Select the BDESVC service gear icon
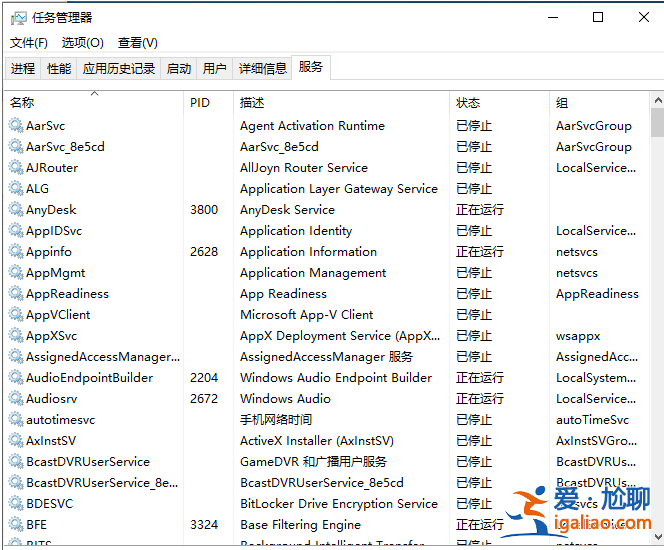Image resolution: width=664 pixels, height=550 pixels. click(16, 503)
